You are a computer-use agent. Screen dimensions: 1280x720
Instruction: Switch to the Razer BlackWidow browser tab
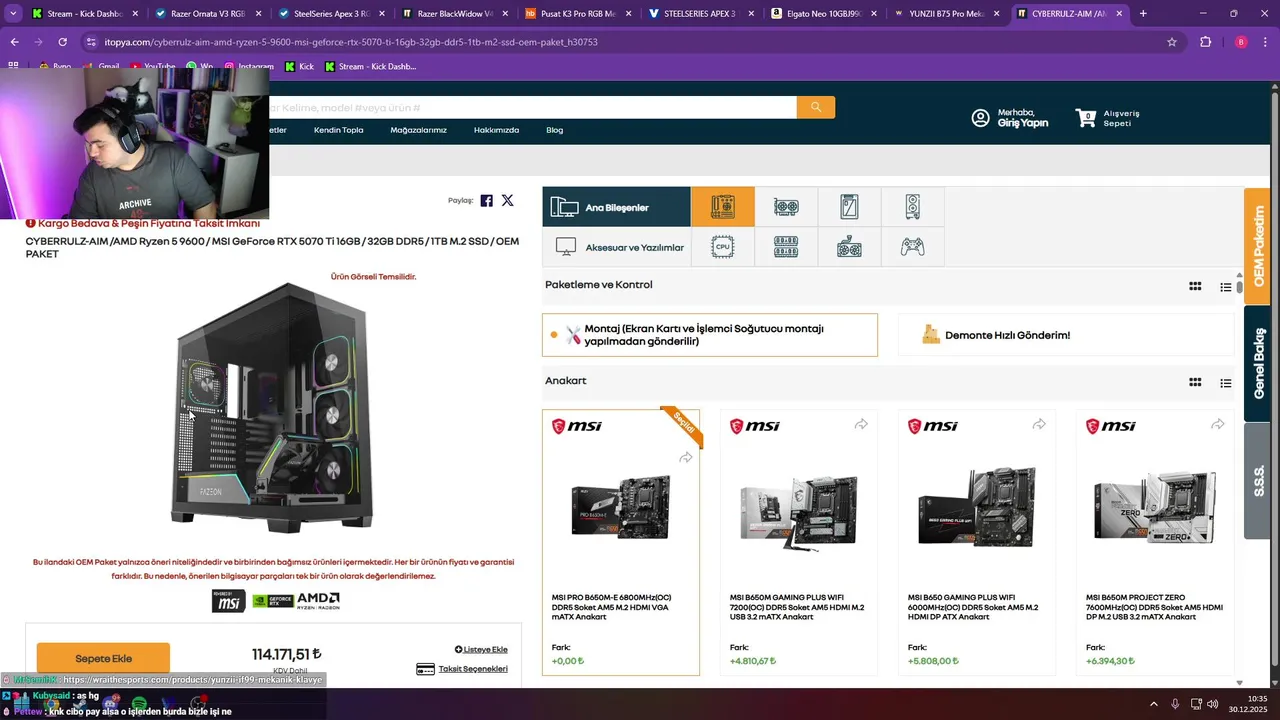(453, 14)
